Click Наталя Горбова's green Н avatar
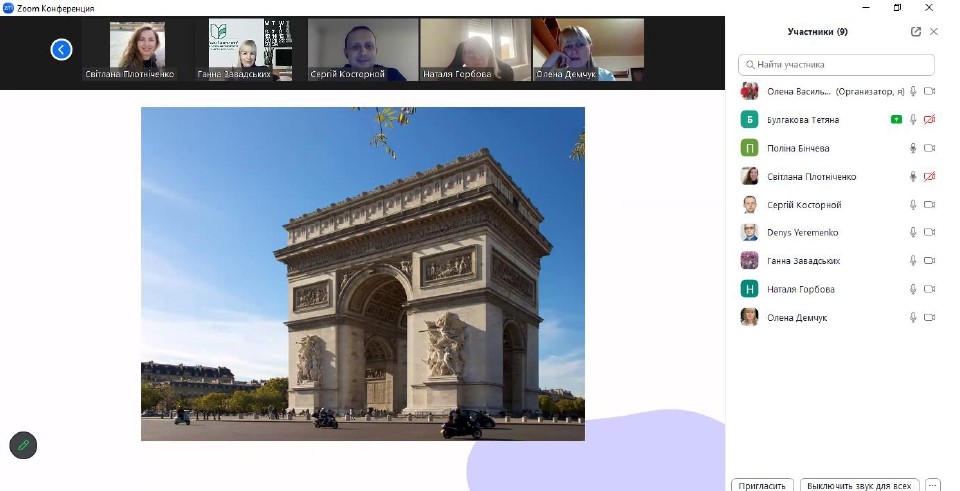 (x=749, y=289)
